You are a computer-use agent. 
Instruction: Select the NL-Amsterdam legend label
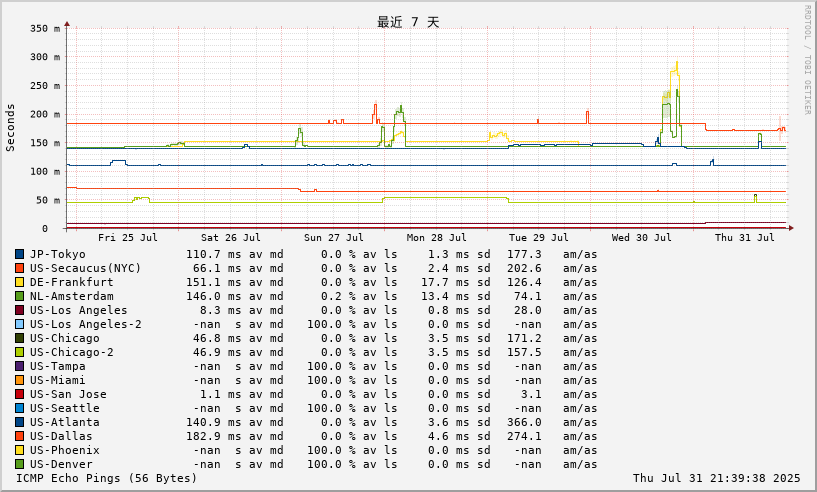71,297
